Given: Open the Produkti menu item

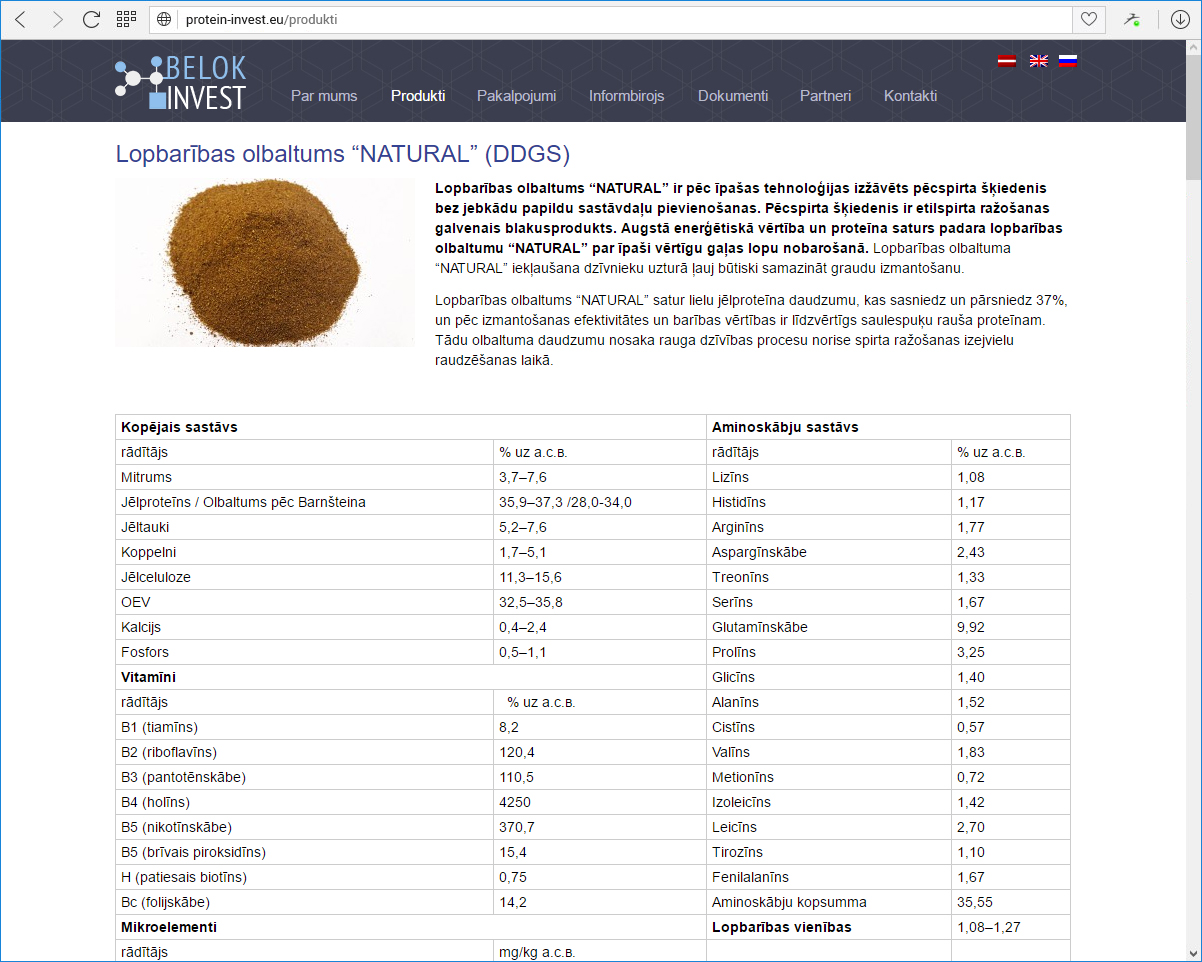Looking at the screenshot, I should pos(418,96).
